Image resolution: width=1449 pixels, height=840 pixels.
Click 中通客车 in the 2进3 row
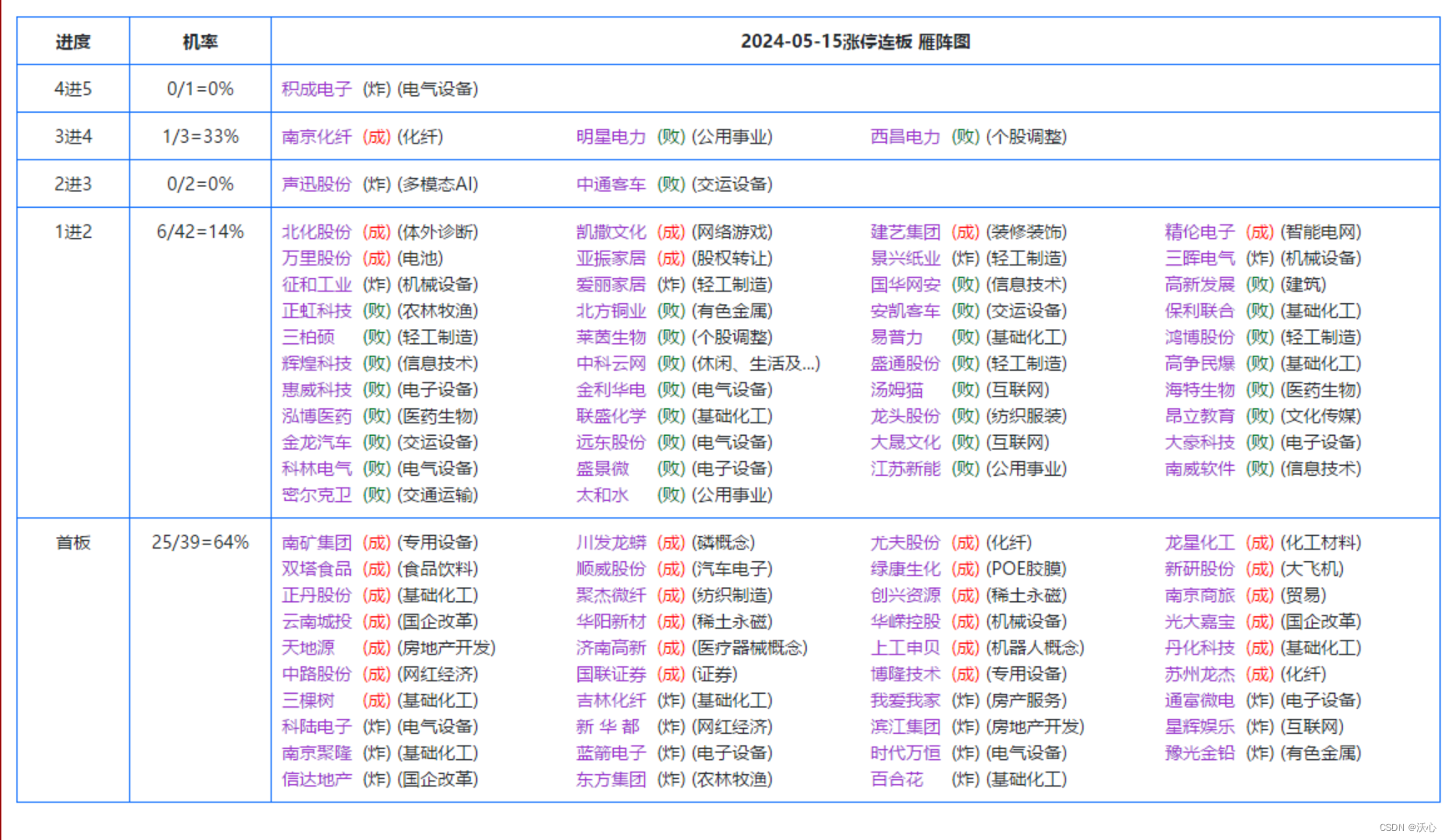click(x=611, y=184)
